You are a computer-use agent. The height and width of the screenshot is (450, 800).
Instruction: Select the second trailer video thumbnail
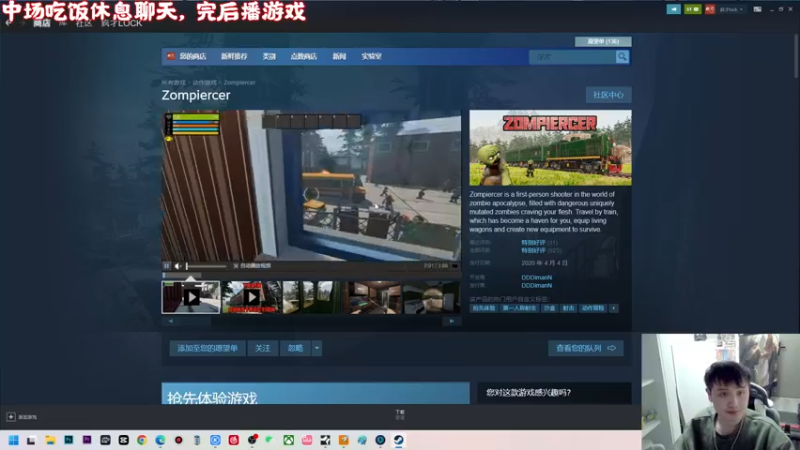click(x=252, y=297)
